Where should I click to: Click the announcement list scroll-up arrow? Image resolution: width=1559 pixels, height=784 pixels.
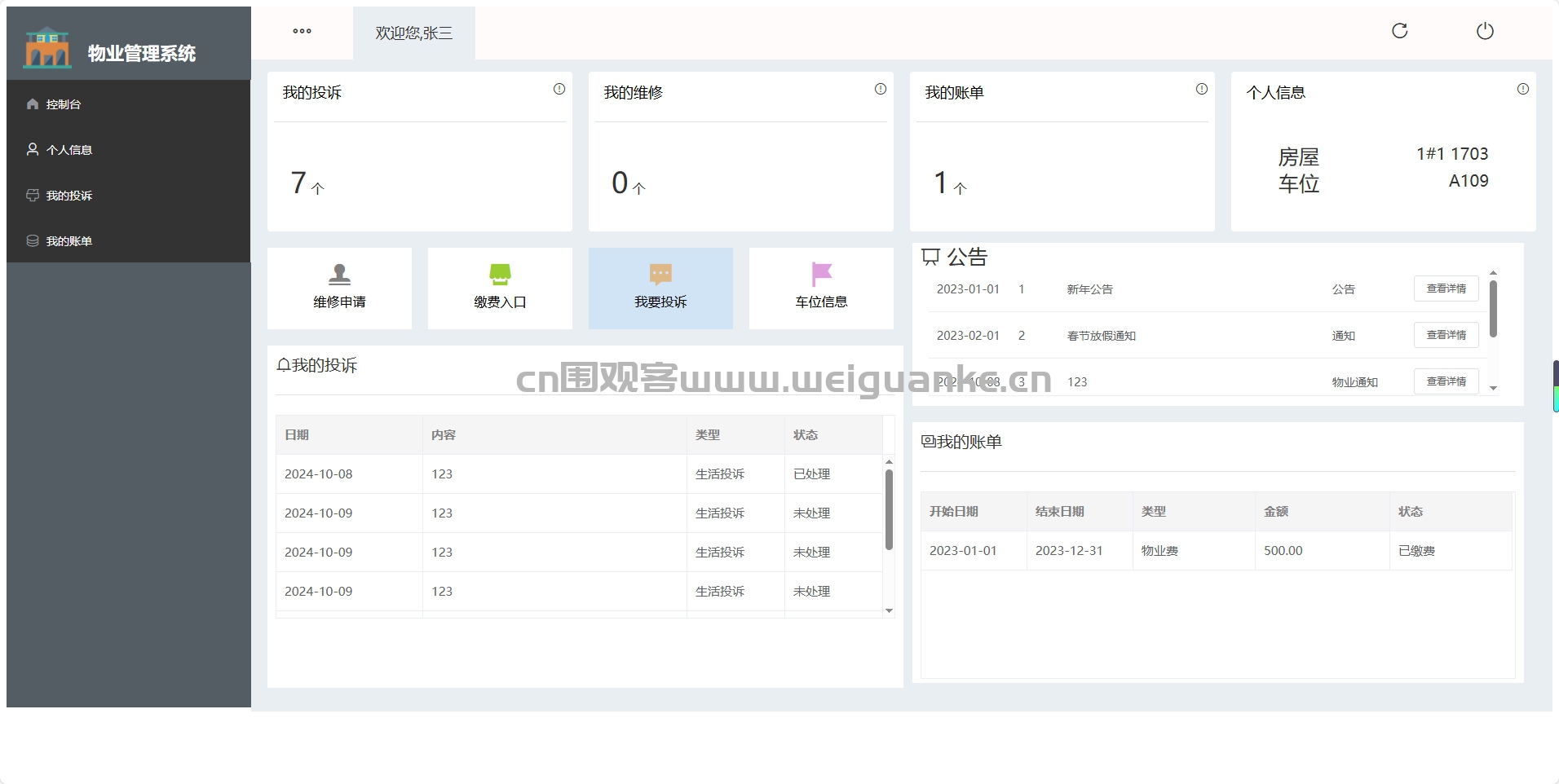point(1493,273)
